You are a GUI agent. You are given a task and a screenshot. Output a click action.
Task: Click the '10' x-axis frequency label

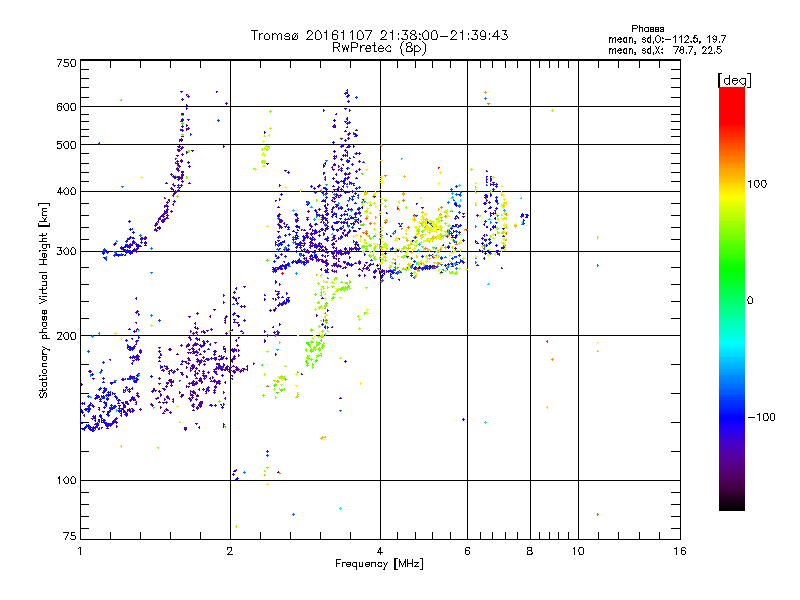pos(578,551)
